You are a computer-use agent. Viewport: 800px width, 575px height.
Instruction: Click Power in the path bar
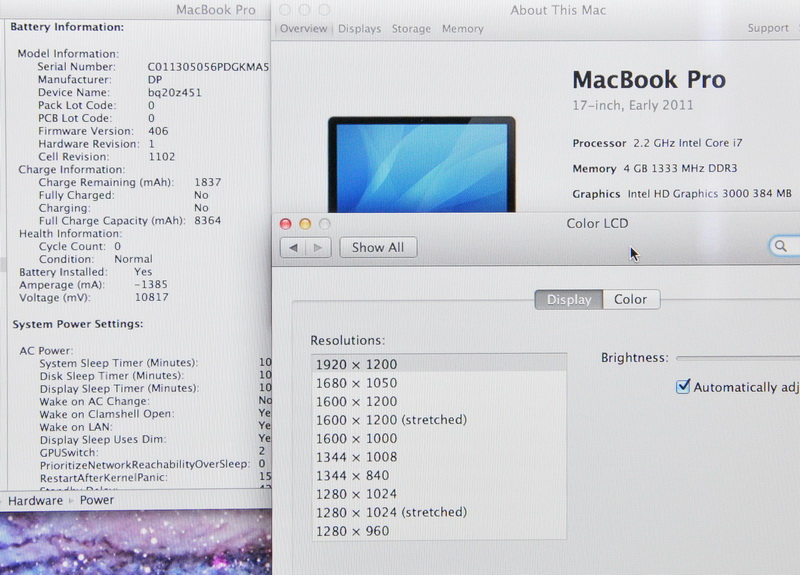(x=97, y=500)
